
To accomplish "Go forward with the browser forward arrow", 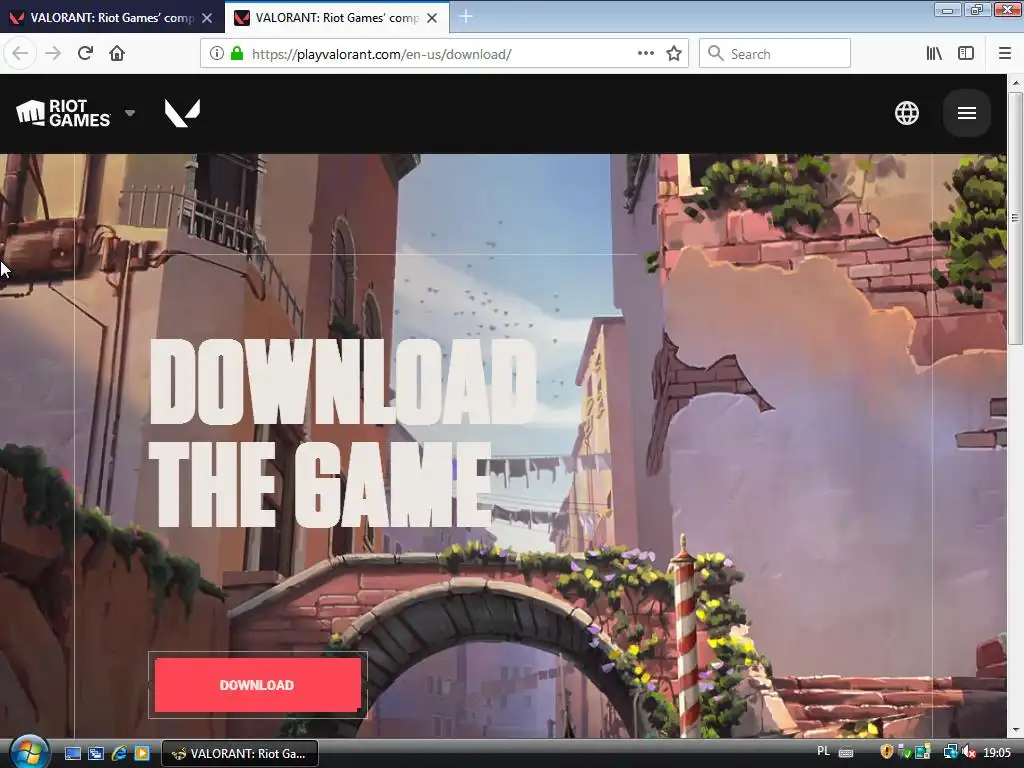I will pyautogui.click(x=53, y=54).
